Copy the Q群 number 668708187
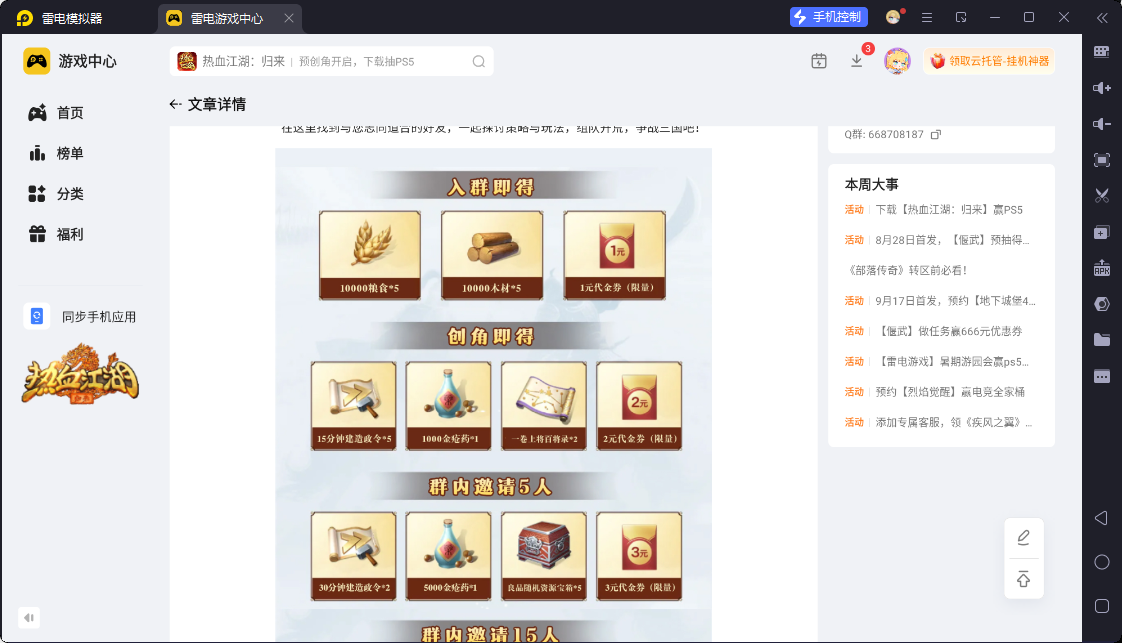1122x643 pixels. pos(935,134)
